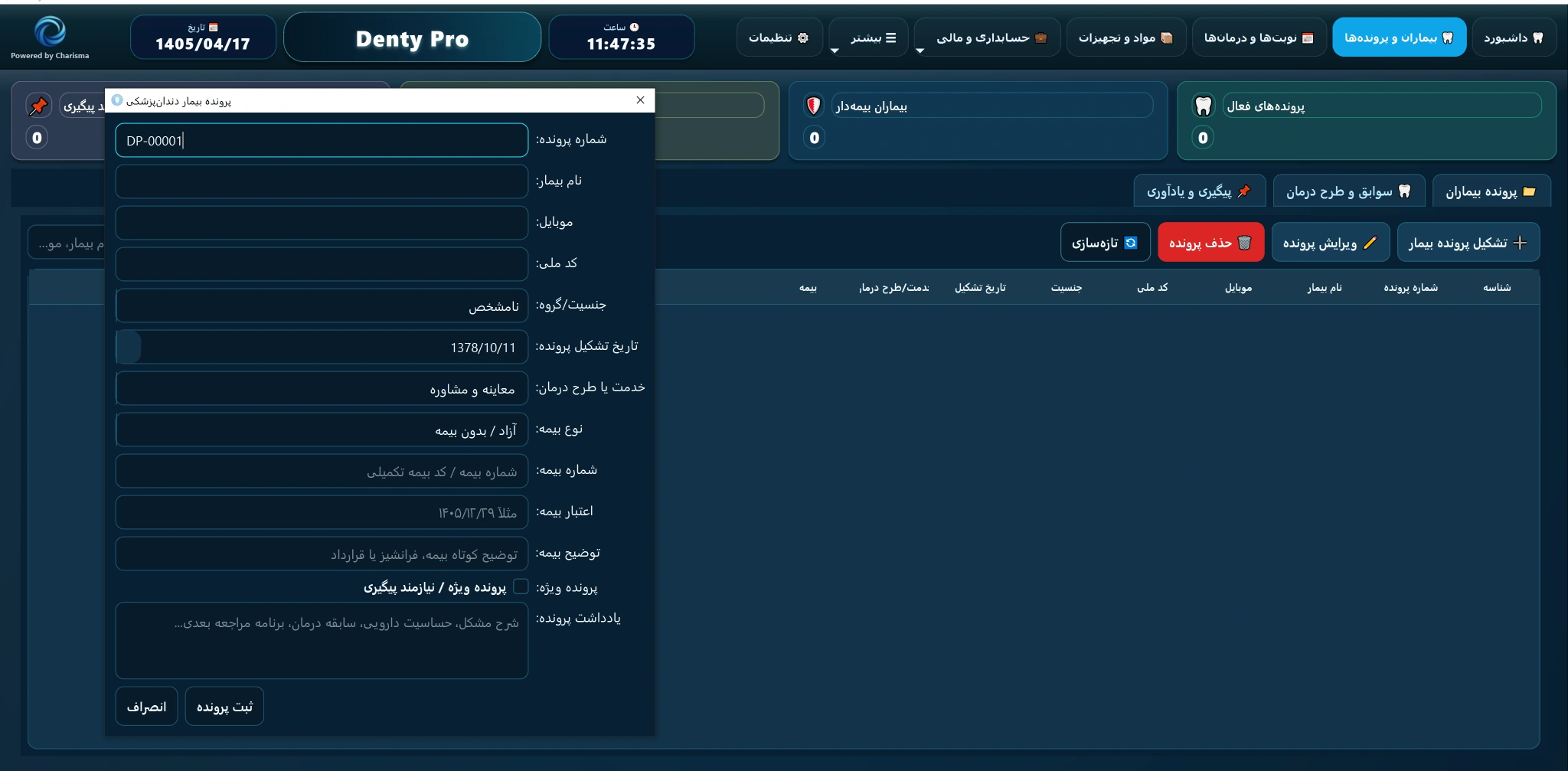Focus the کد ملی field
Image resolution: width=1568 pixels, height=771 pixels.
[322, 264]
